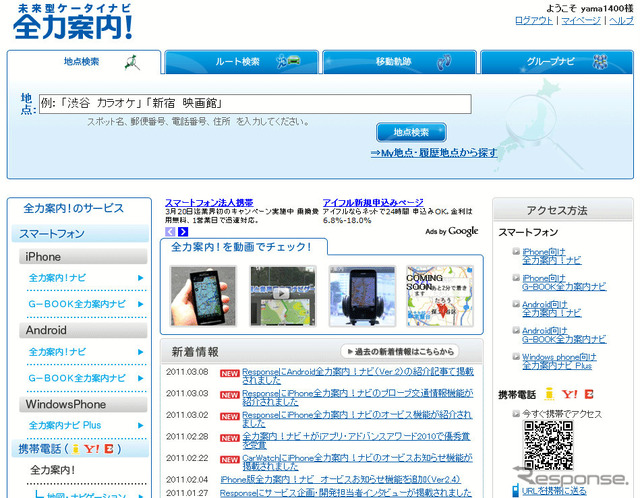640x498 pixels.
Task: Open Android G-BOOK全力案内ナビ sidebar item
Action: [x=77, y=378]
